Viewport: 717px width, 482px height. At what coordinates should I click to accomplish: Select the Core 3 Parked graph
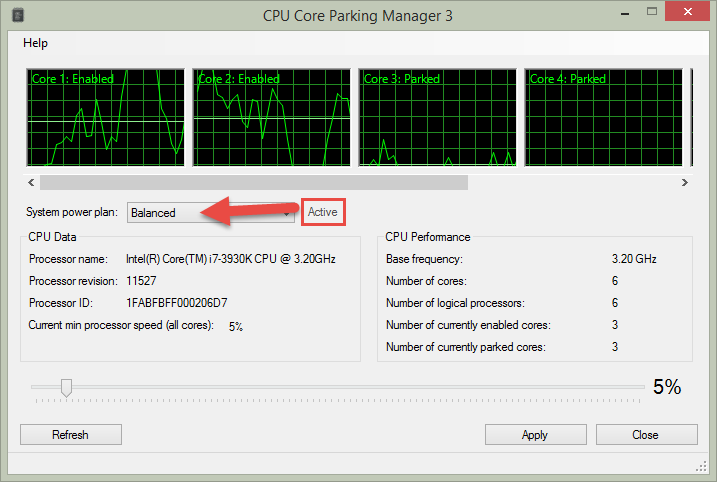point(438,118)
